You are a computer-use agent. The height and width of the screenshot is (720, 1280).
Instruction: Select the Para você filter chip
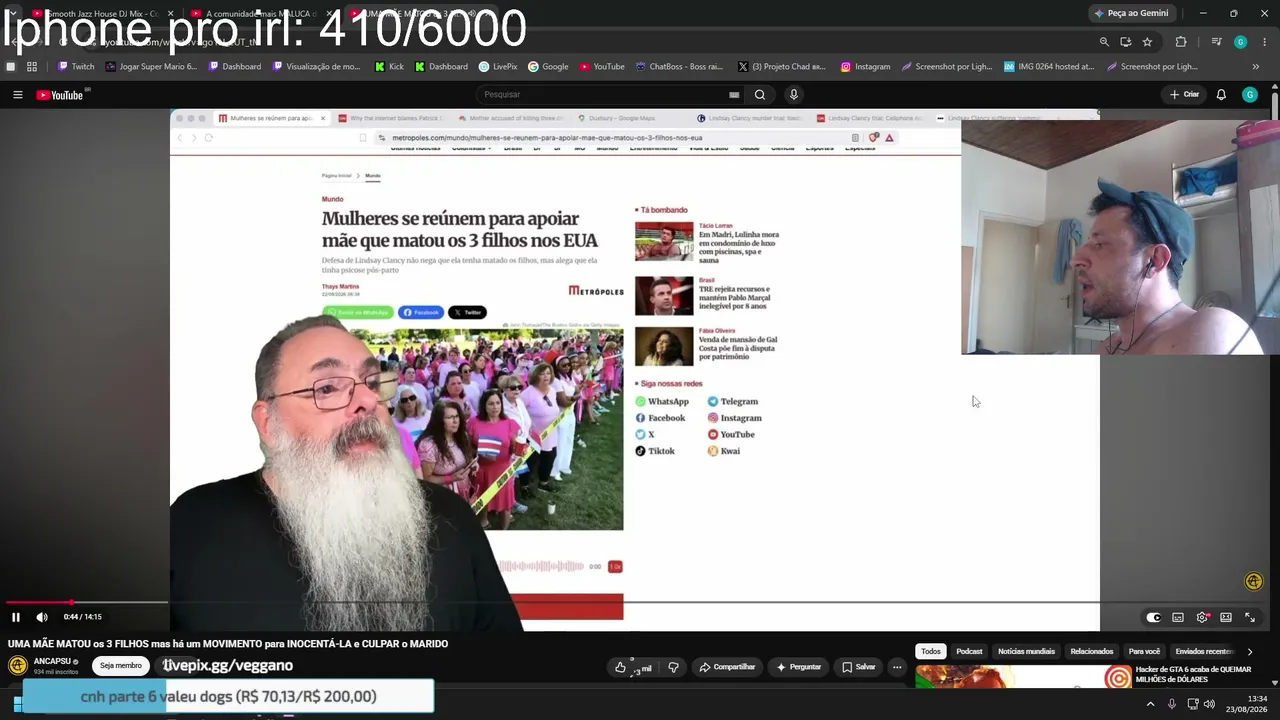click(x=1144, y=652)
